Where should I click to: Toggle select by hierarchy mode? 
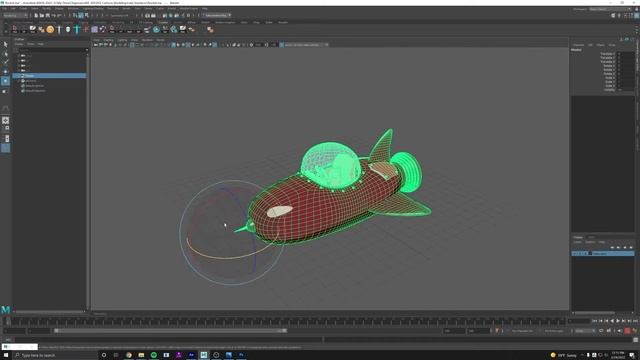75,16
